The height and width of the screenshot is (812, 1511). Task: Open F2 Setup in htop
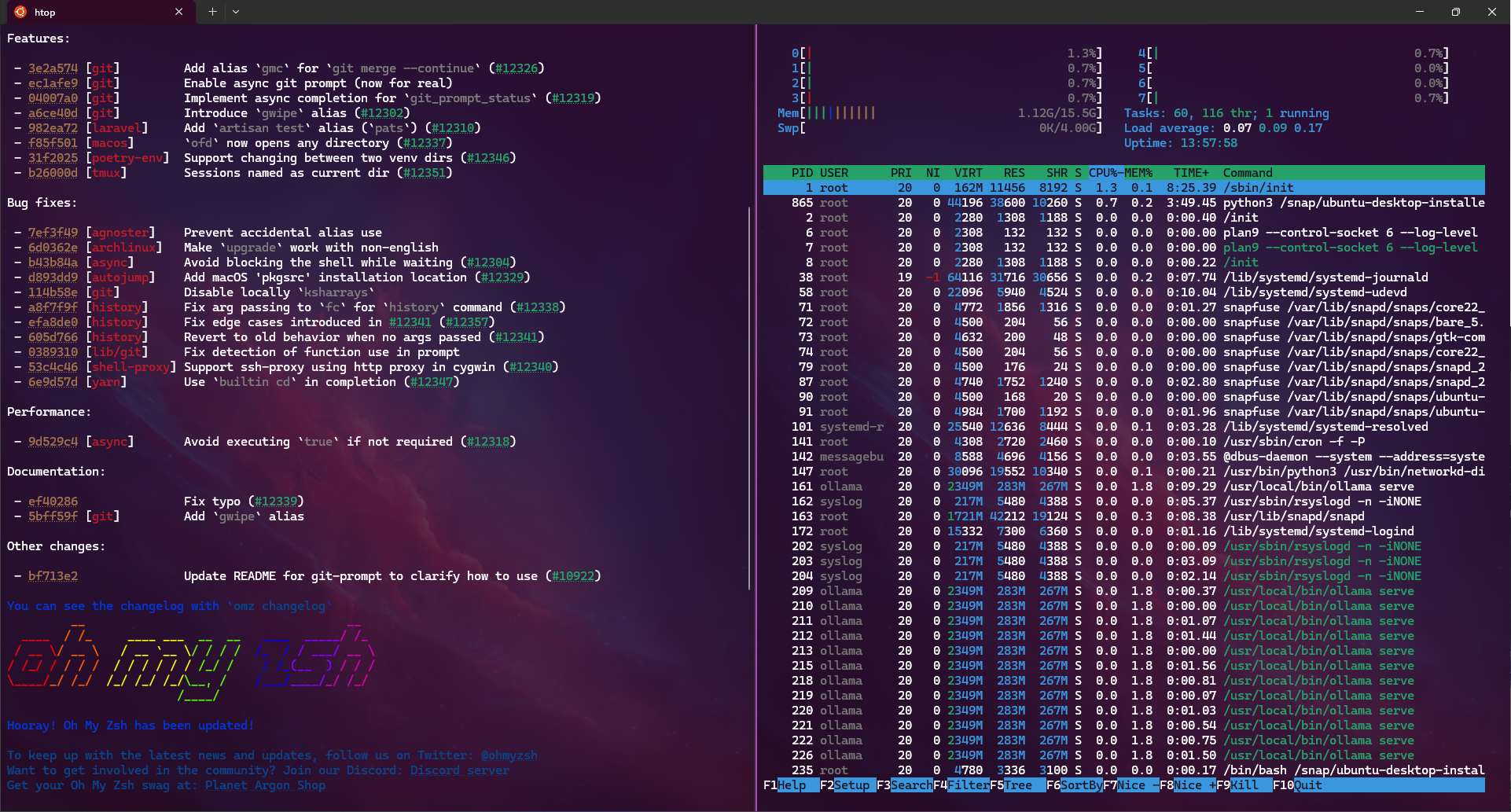tap(847, 785)
